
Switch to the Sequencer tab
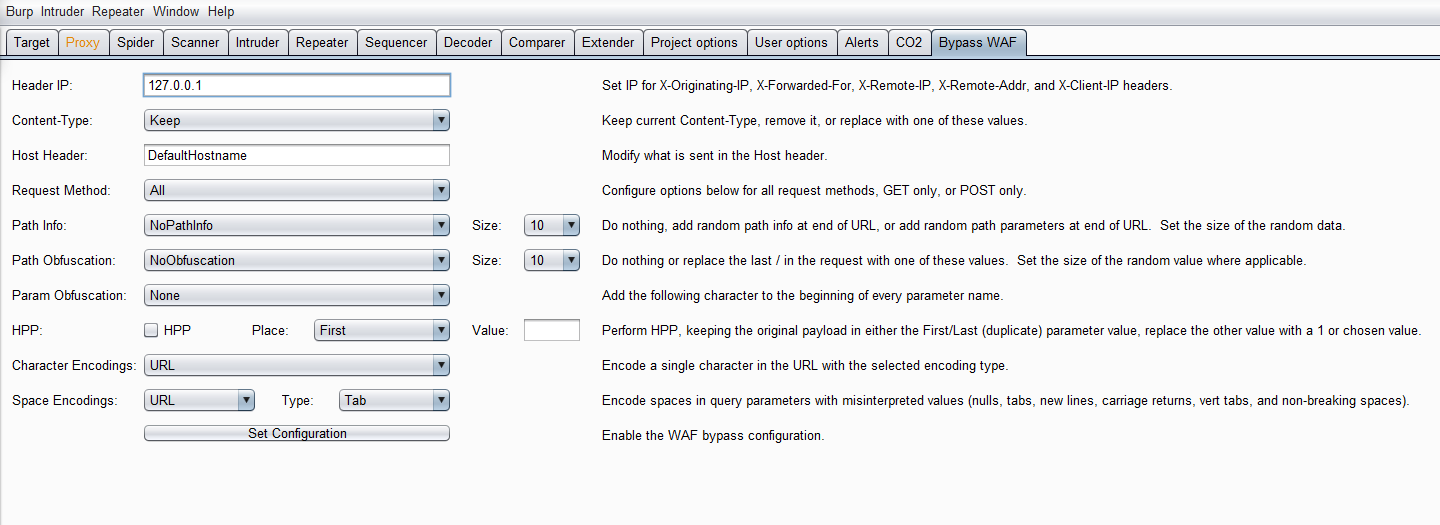[x=396, y=42]
